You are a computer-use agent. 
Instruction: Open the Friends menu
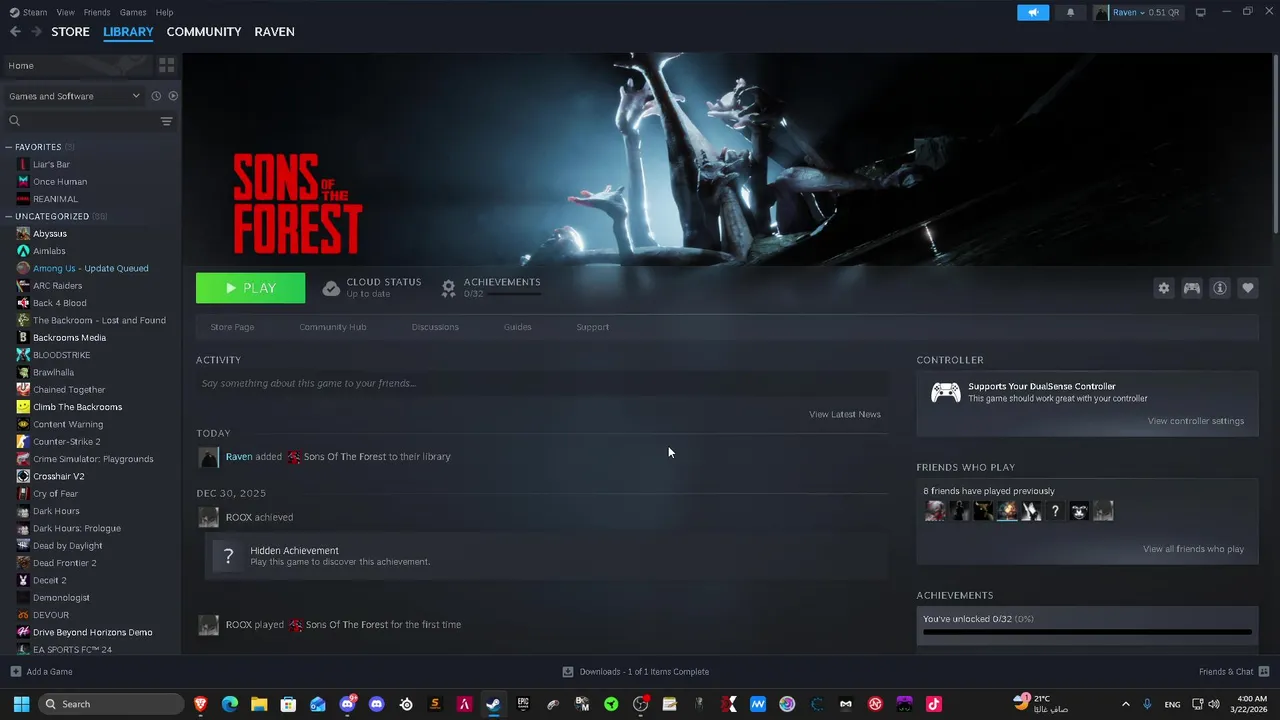[97, 12]
